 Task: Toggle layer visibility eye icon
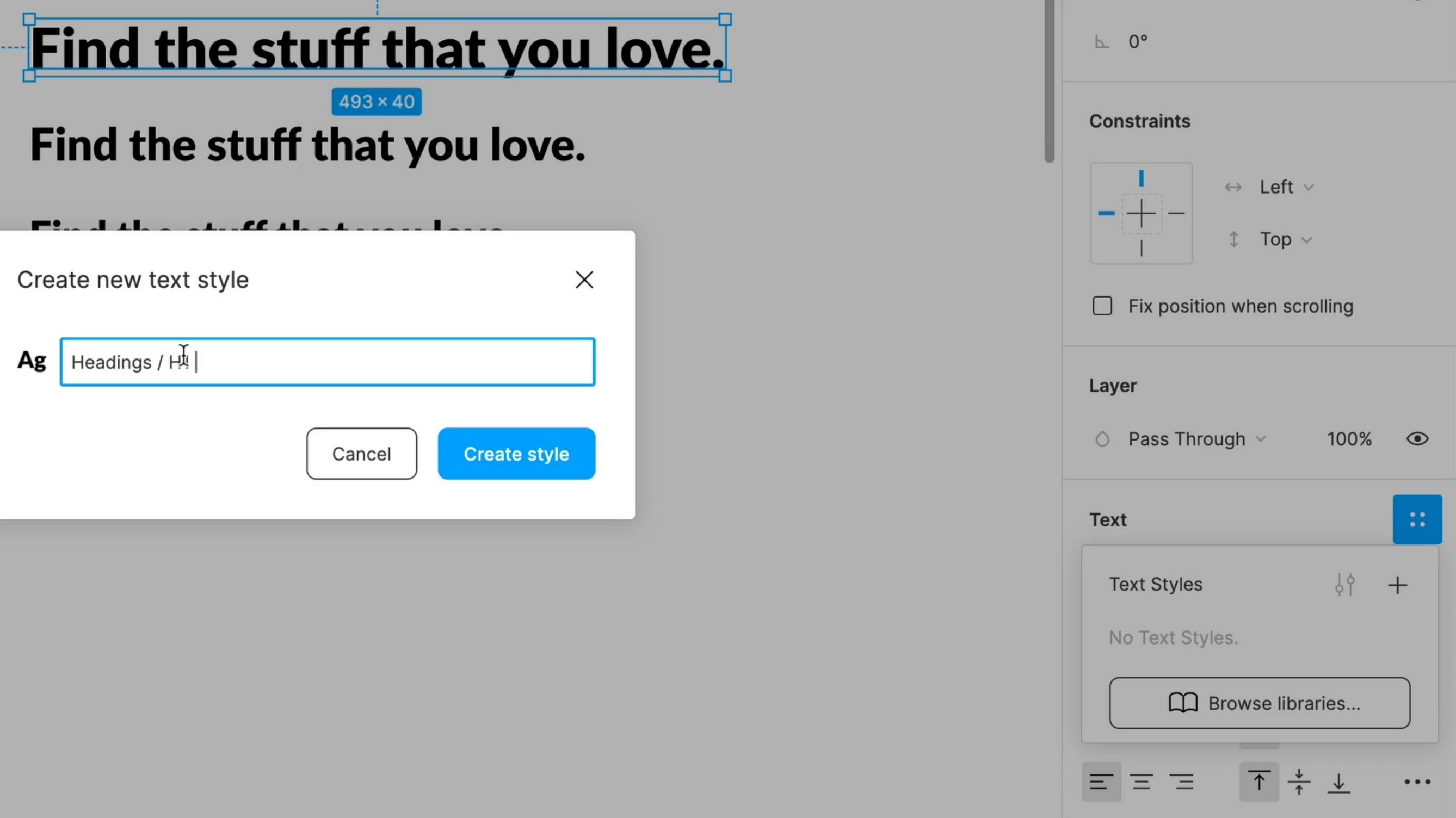(1417, 439)
